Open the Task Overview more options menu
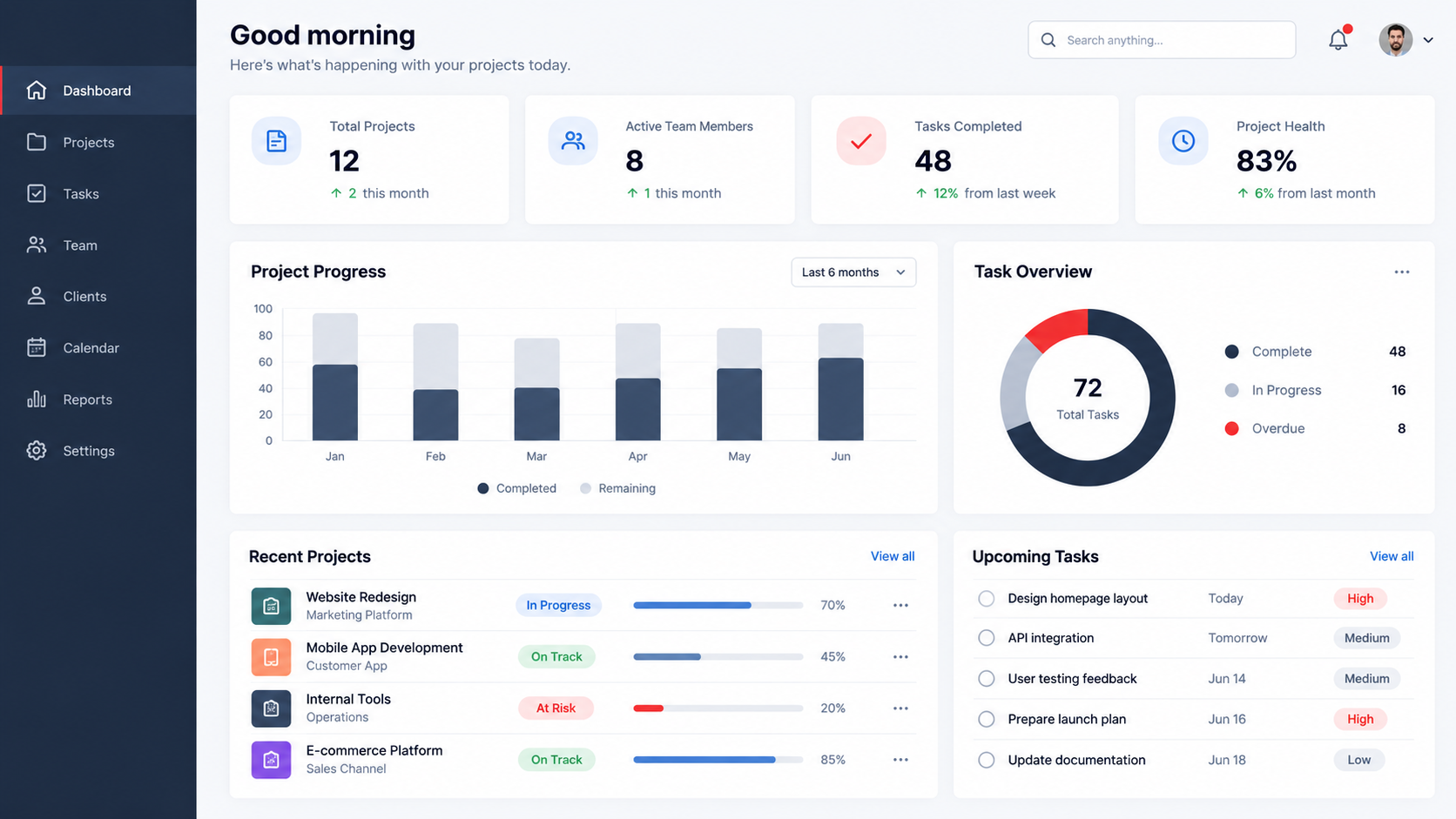1456x819 pixels. coord(1401,272)
